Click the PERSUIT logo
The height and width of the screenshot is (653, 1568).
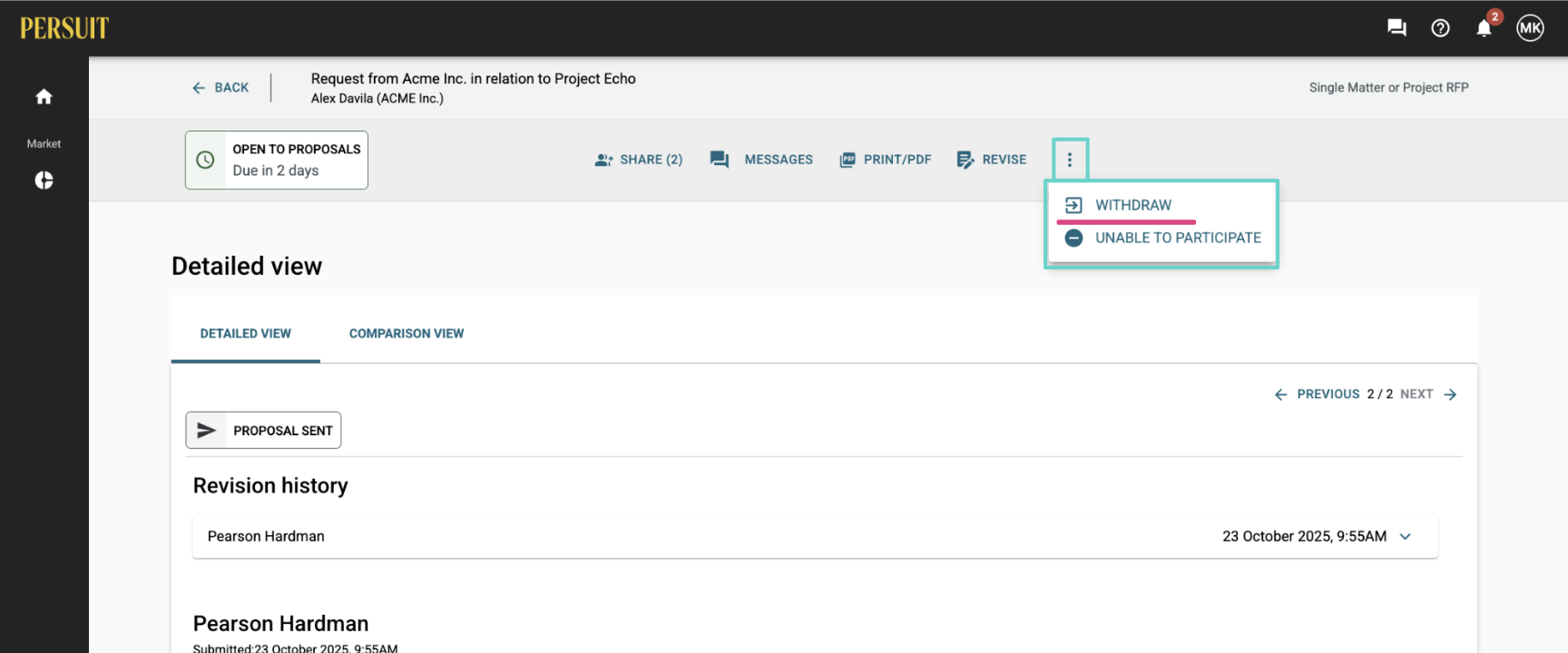coord(64,28)
